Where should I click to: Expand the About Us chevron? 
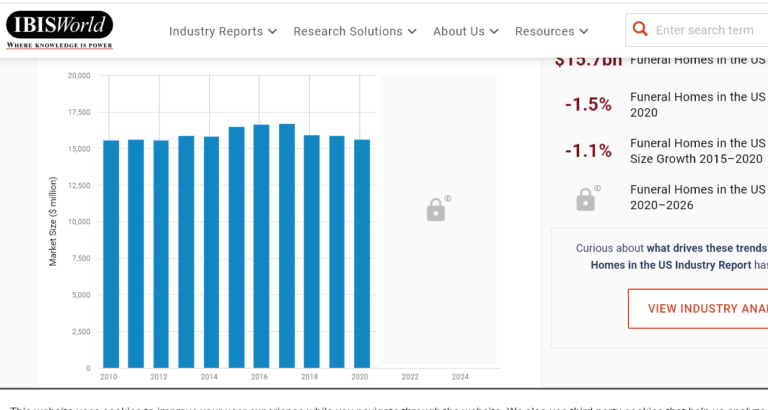click(494, 31)
